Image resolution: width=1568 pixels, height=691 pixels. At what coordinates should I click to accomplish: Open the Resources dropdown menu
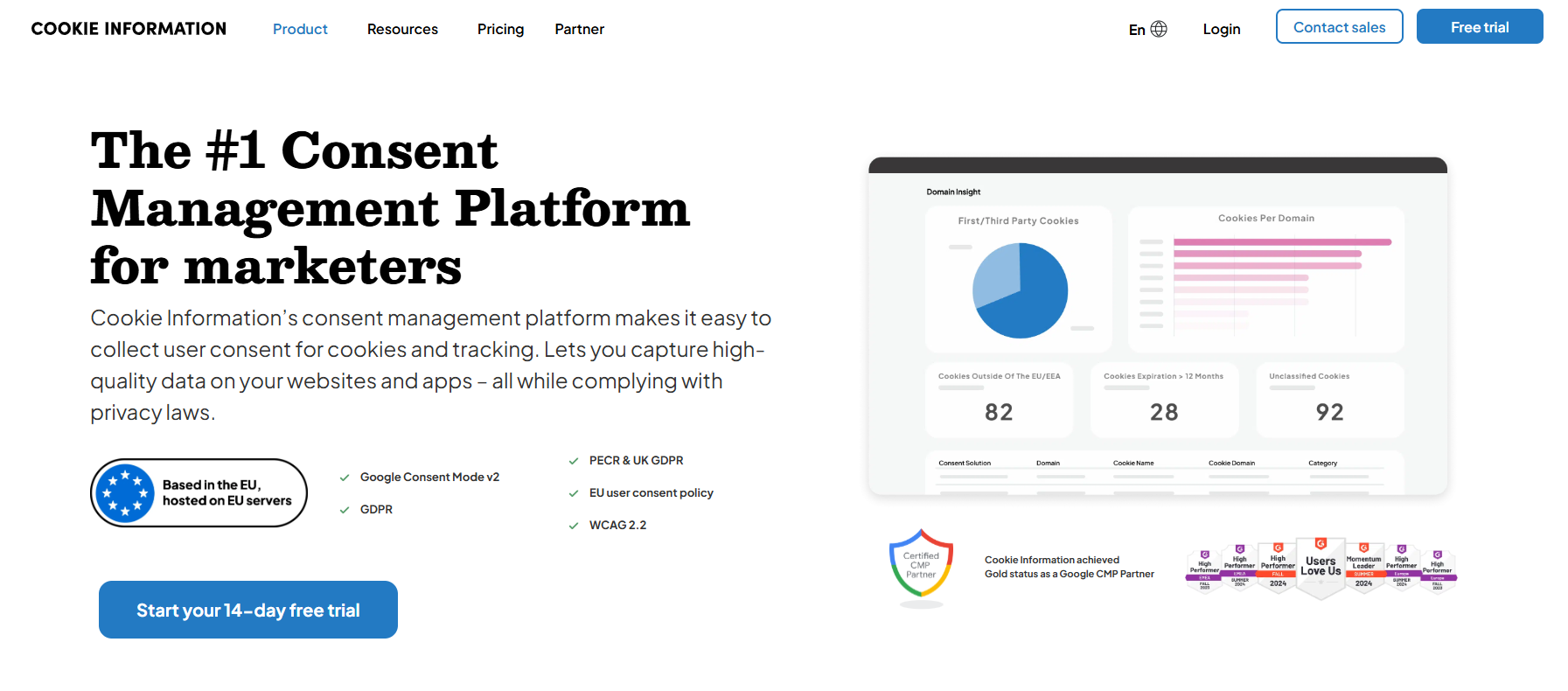pos(402,29)
